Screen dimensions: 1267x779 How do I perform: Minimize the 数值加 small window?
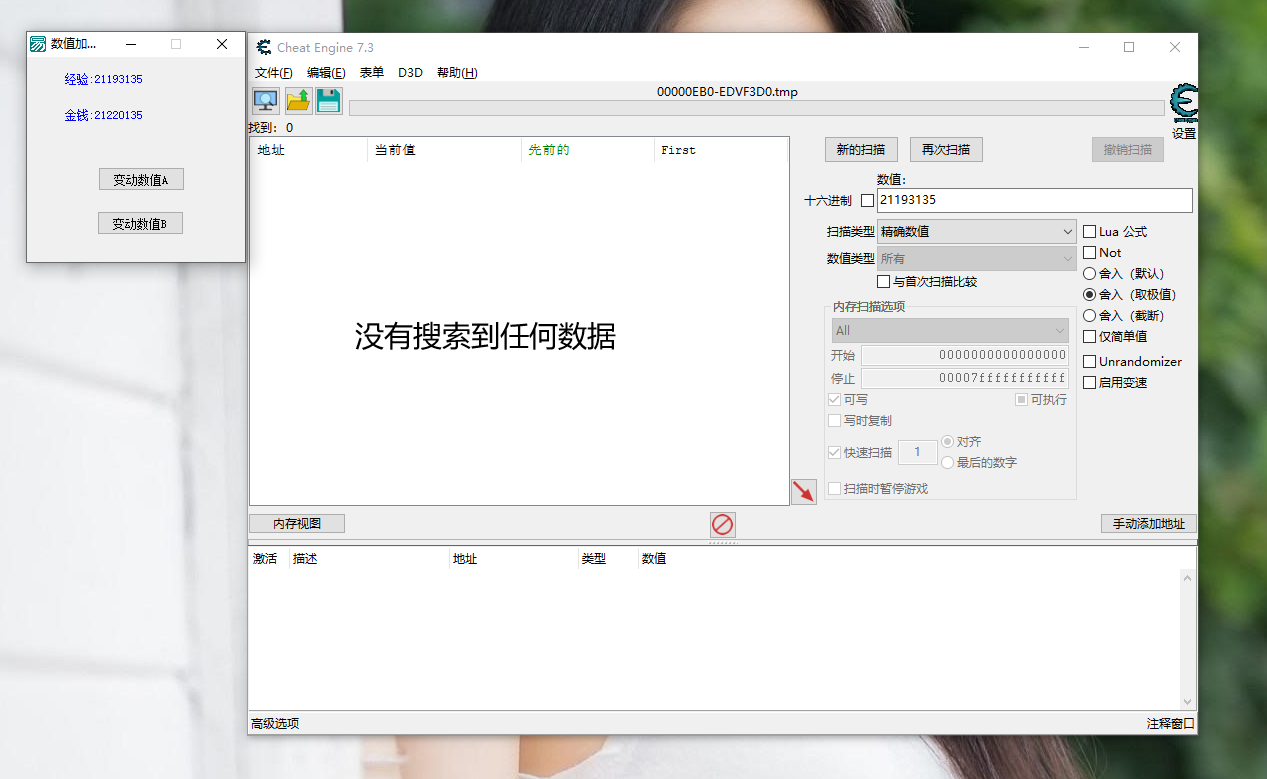[131, 44]
